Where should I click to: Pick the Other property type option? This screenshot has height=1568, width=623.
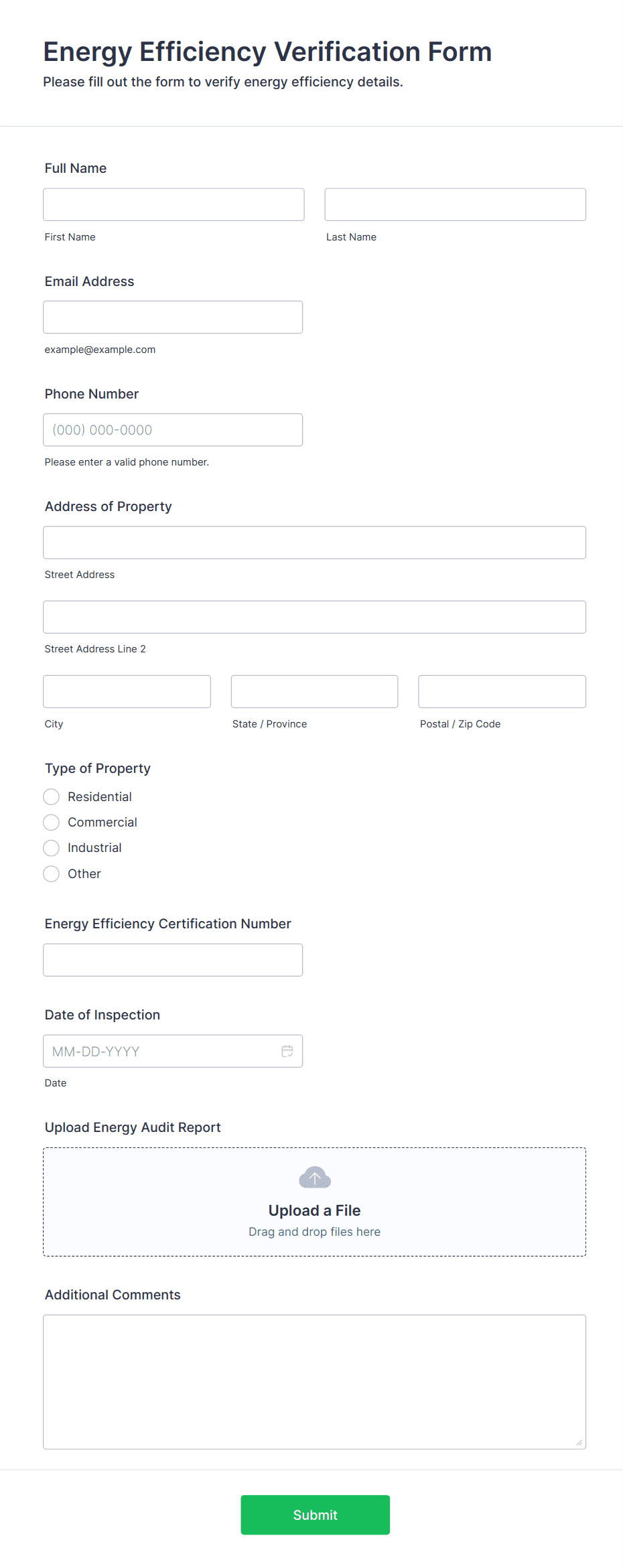[x=52, y=873]
